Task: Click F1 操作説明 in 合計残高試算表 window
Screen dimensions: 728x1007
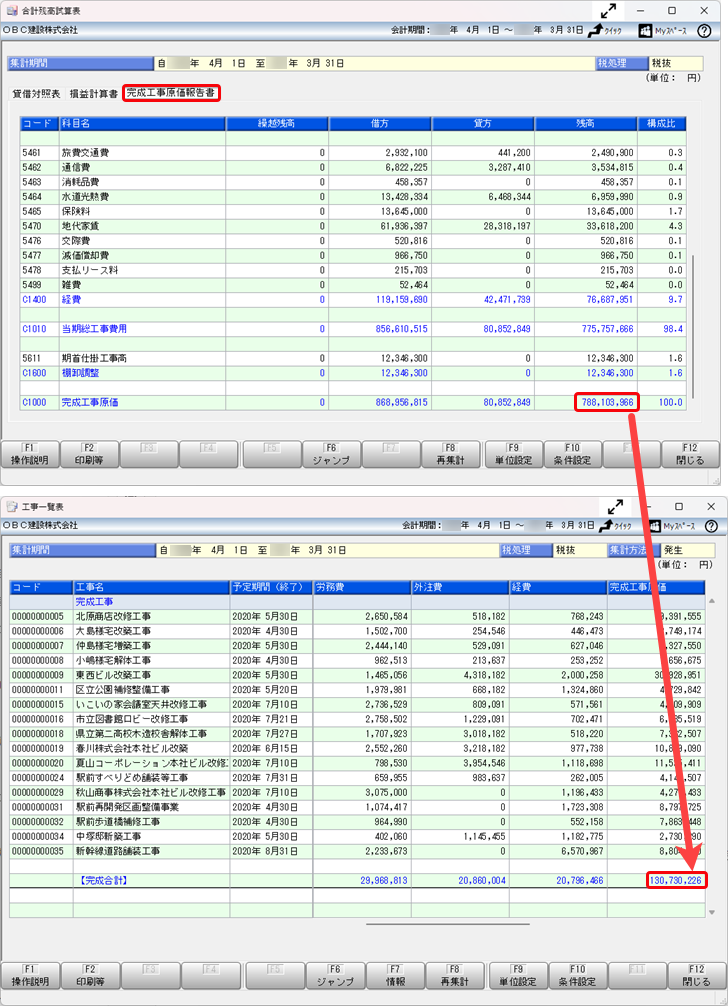Action: pyautogui.click(x=30, y=454)
